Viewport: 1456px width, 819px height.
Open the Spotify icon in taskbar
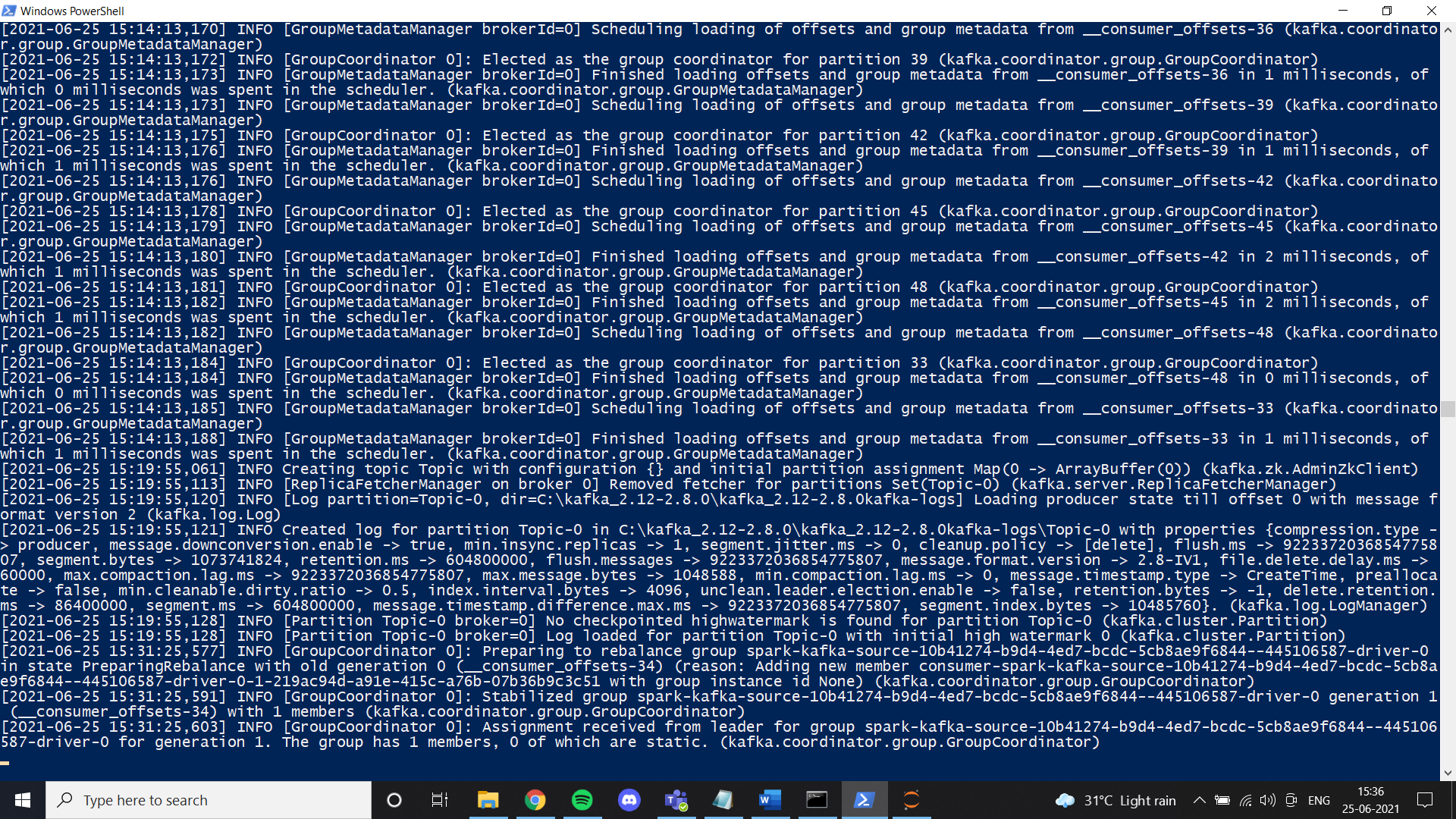point(582,799)
